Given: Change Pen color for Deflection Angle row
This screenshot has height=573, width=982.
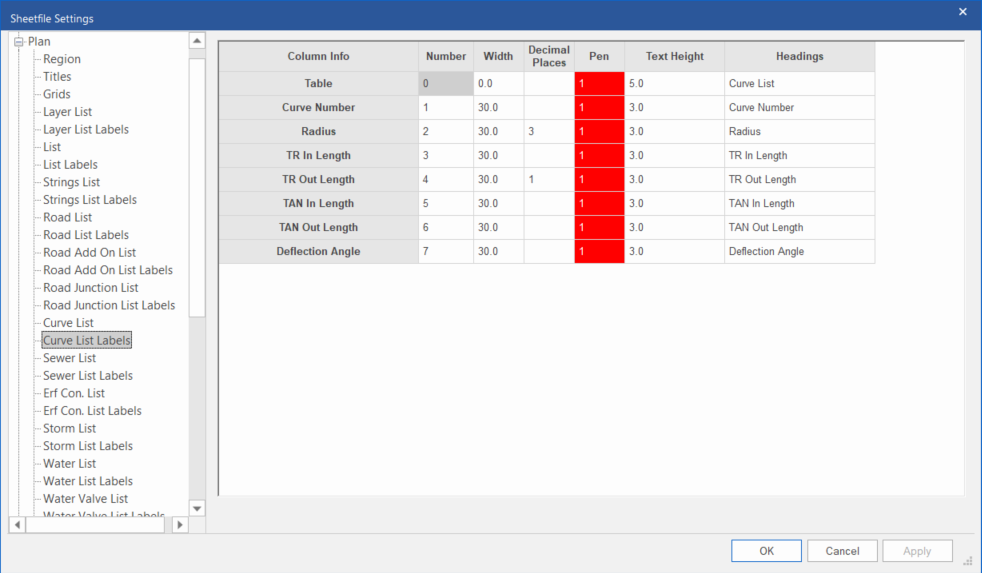Looking at the screenshot, I should pyautogui.click(x=599, y=252).
